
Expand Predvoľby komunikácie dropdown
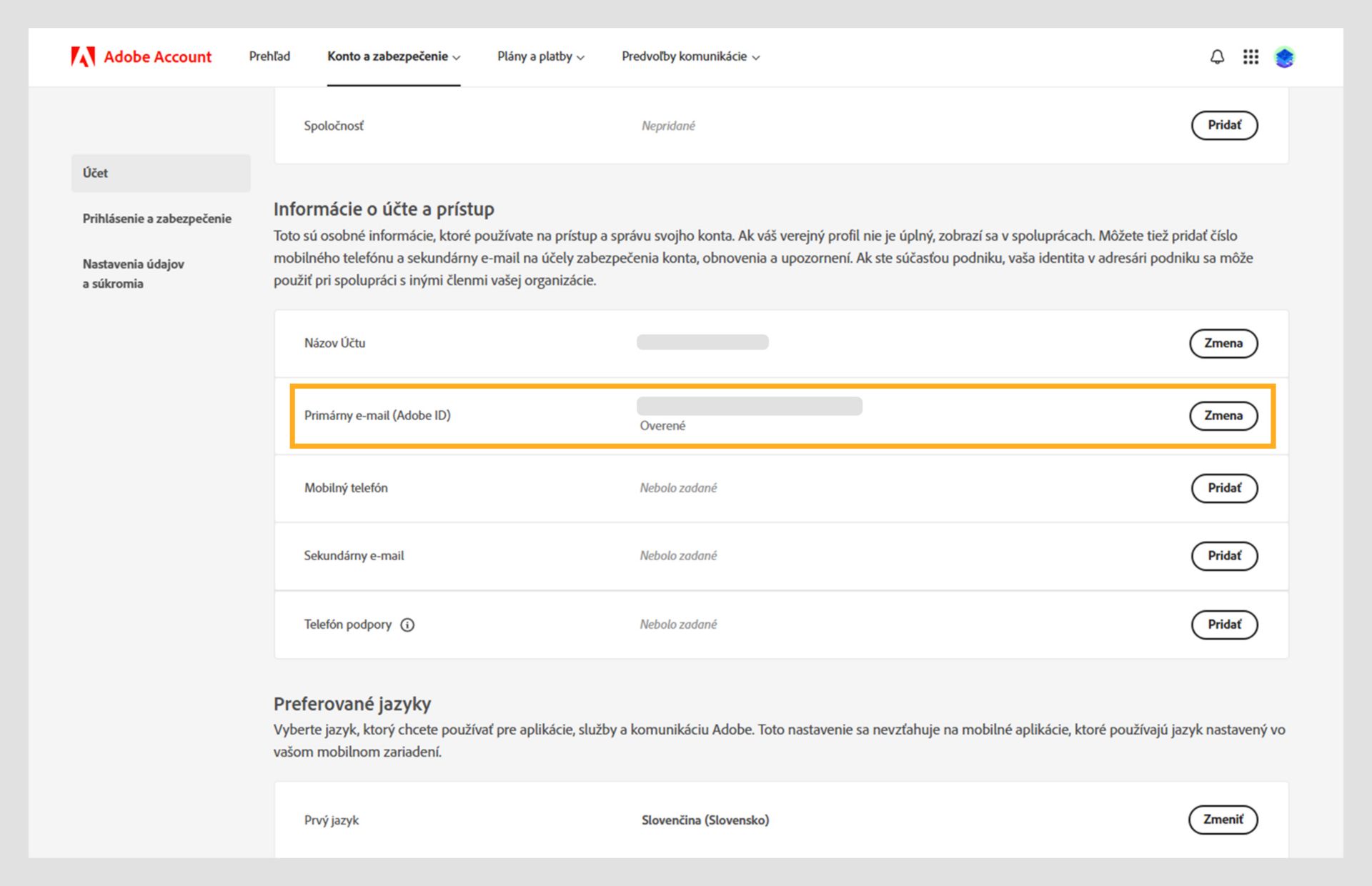(690, 56)
